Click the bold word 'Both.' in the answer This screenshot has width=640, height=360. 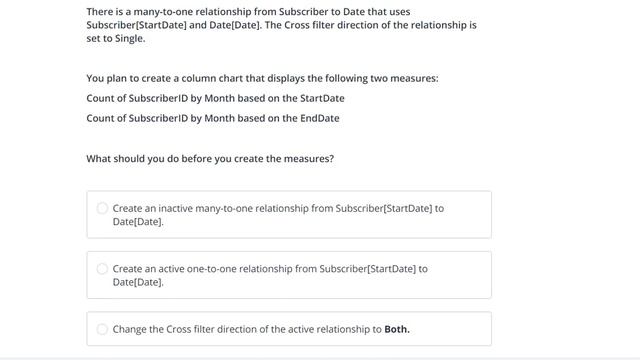397,329
